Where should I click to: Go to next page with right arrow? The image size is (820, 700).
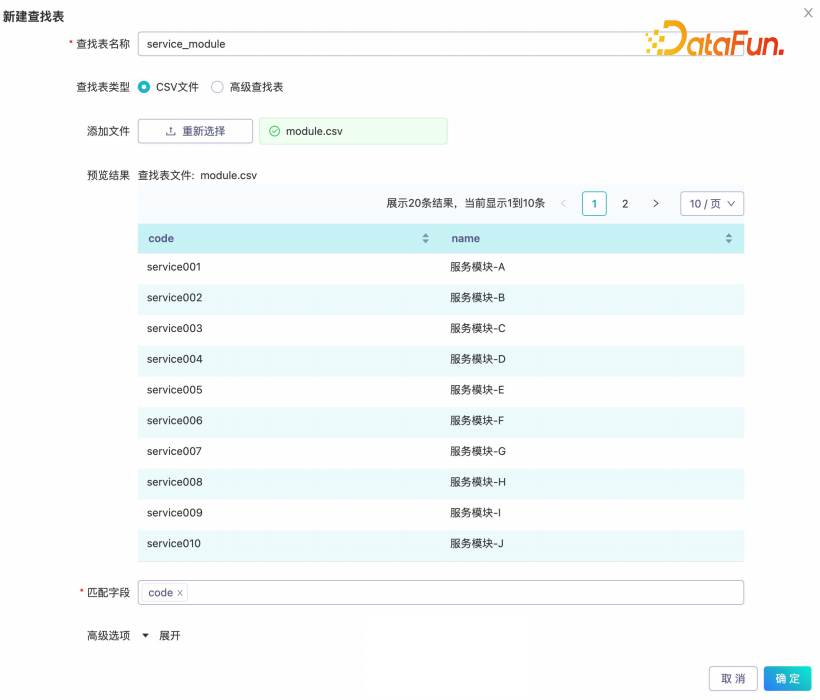[x=656, y=204]
